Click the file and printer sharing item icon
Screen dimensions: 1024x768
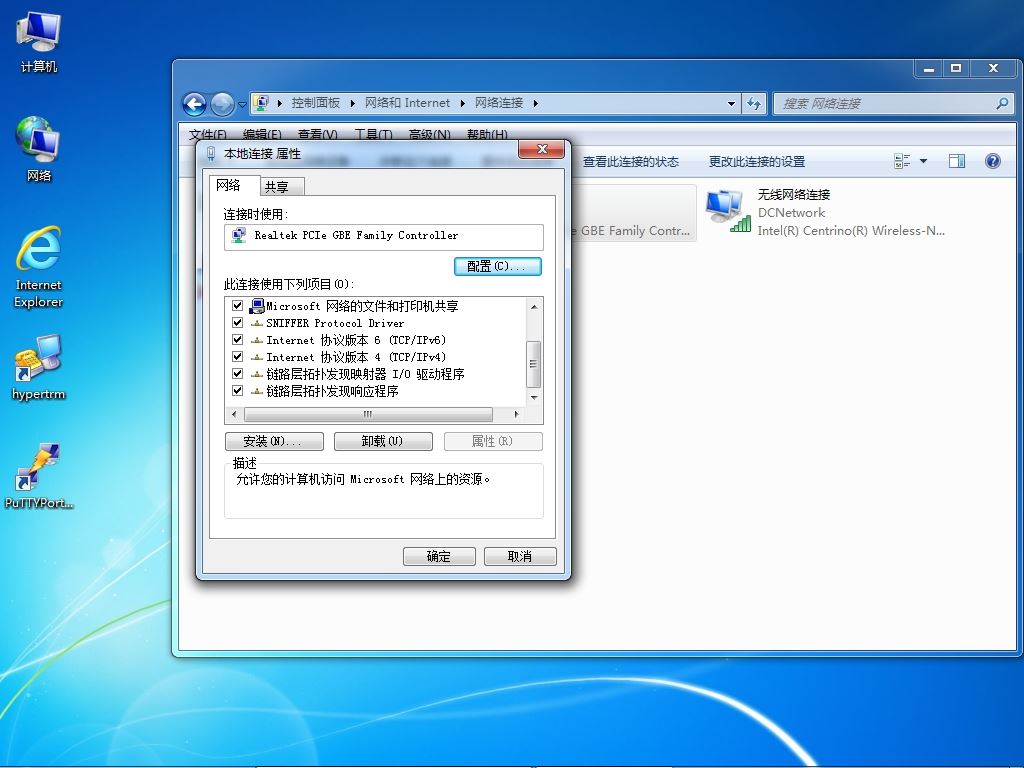pos(257,306)
